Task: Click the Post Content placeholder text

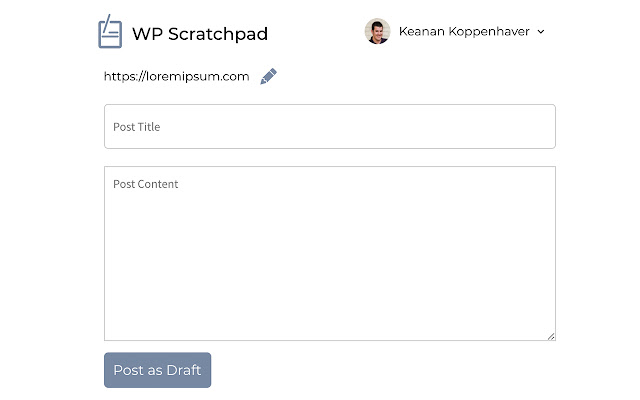Action: click(x=146, y=184)
